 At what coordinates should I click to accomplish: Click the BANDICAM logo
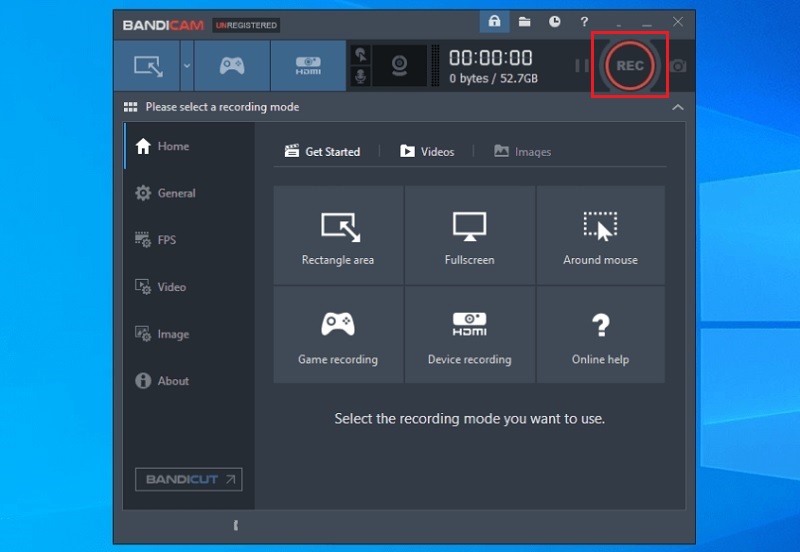[x=163, y=25]
